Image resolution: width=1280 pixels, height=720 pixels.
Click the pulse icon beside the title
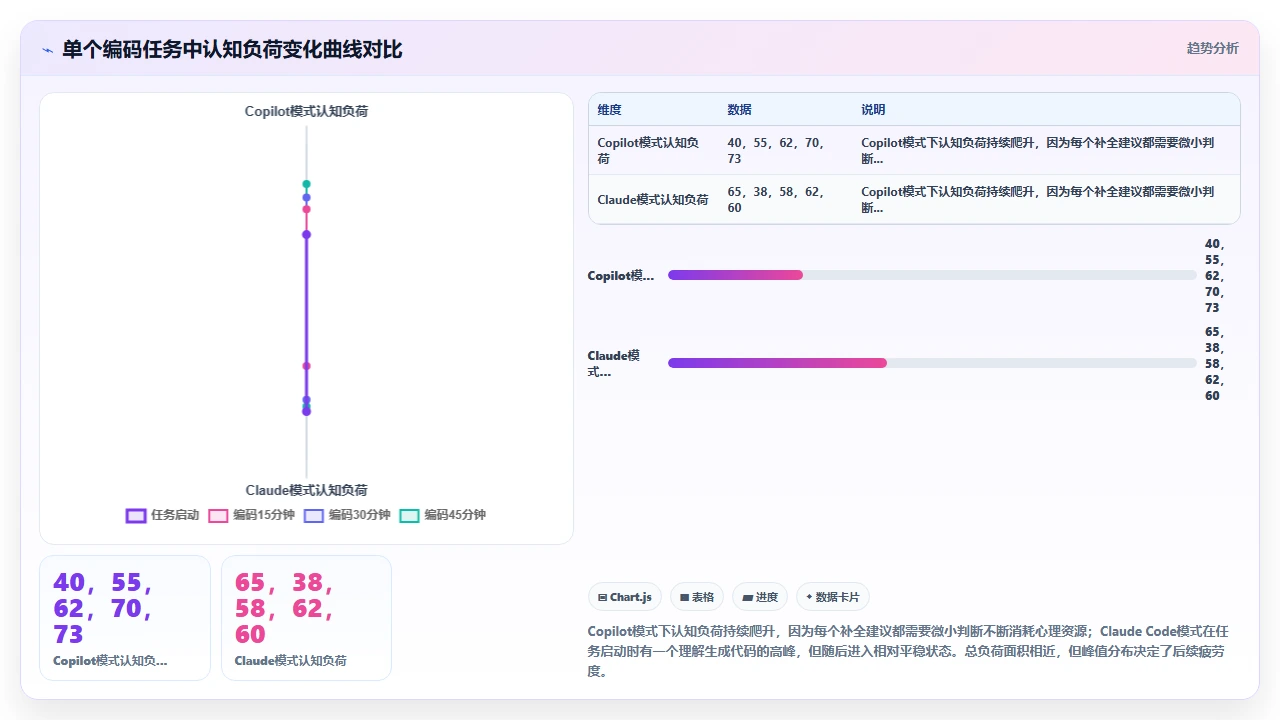point(47,50)
